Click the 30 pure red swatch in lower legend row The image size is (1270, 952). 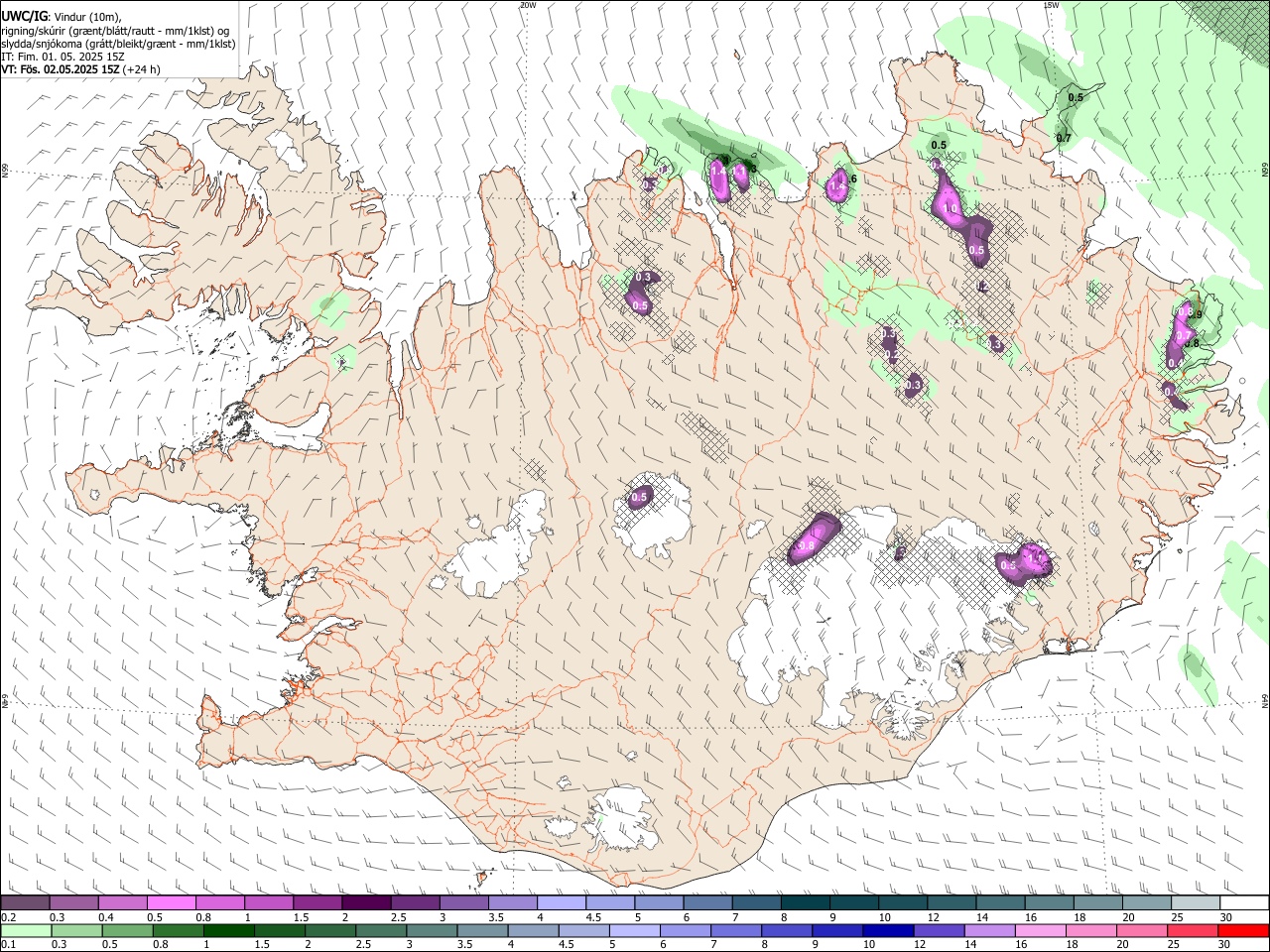[x=1242, y=930]
